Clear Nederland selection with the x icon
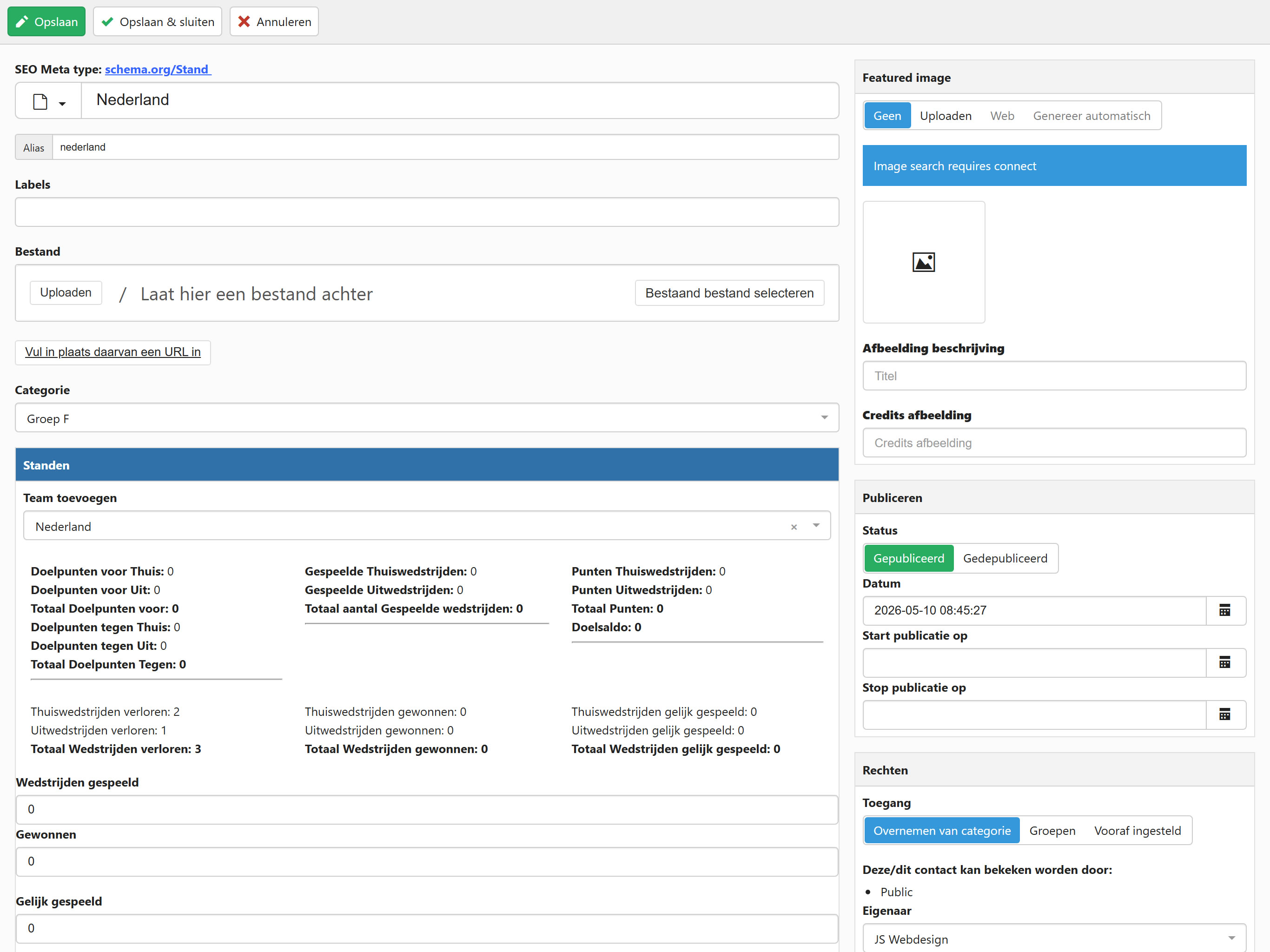 click(794, 527)
